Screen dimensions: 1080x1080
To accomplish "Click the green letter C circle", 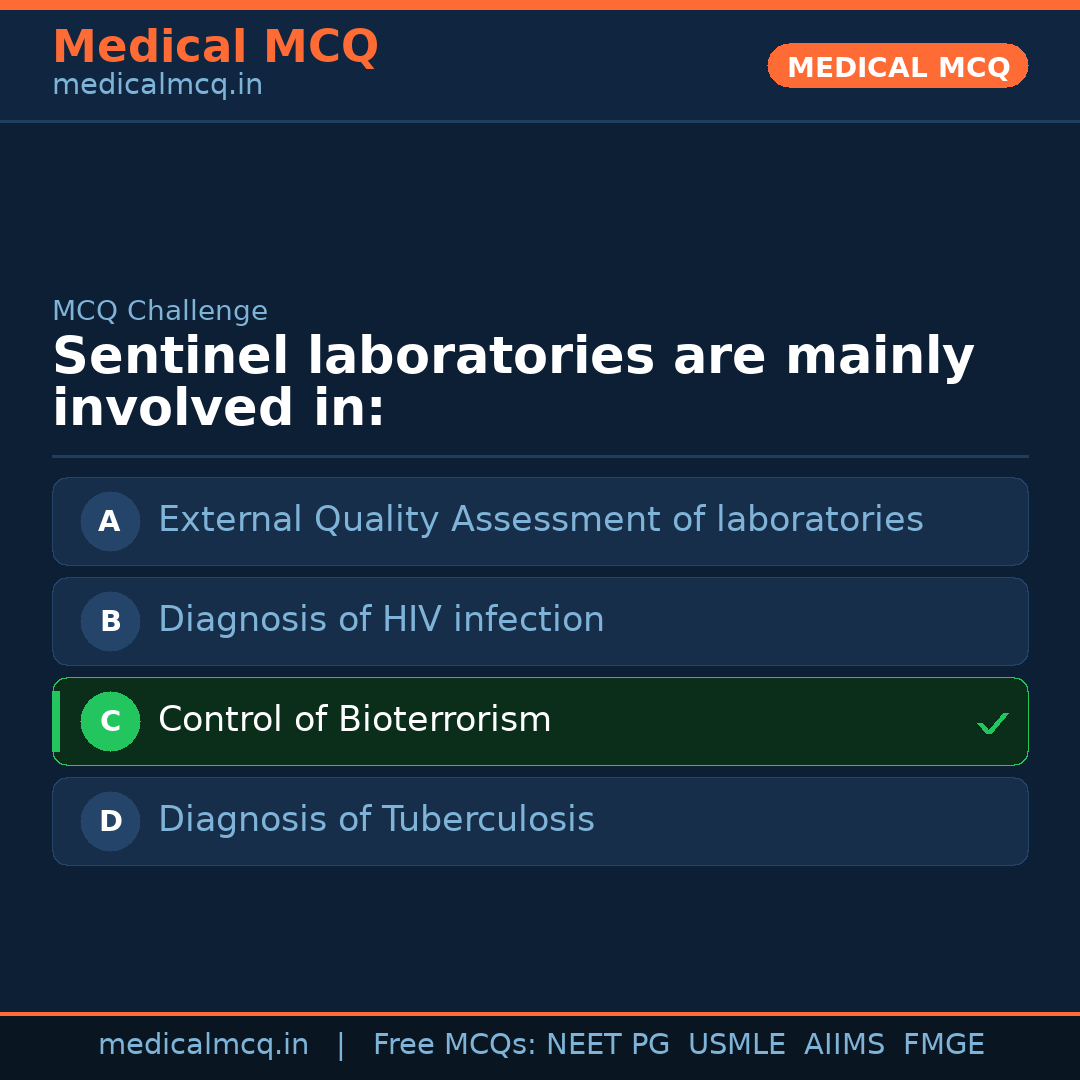I will click(x=110, y=721).
